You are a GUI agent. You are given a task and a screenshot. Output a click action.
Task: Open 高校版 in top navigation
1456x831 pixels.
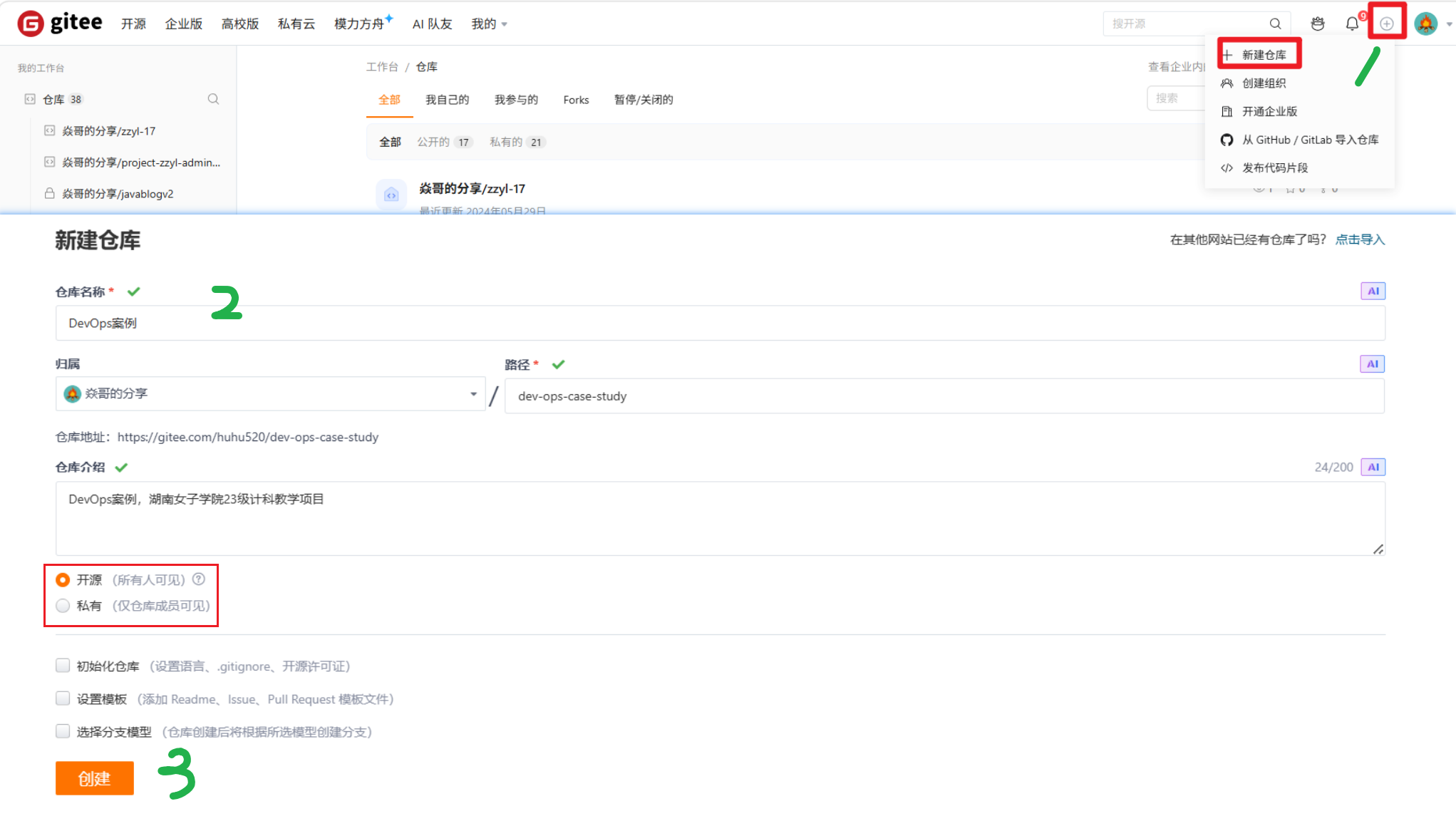click(240, 24)
